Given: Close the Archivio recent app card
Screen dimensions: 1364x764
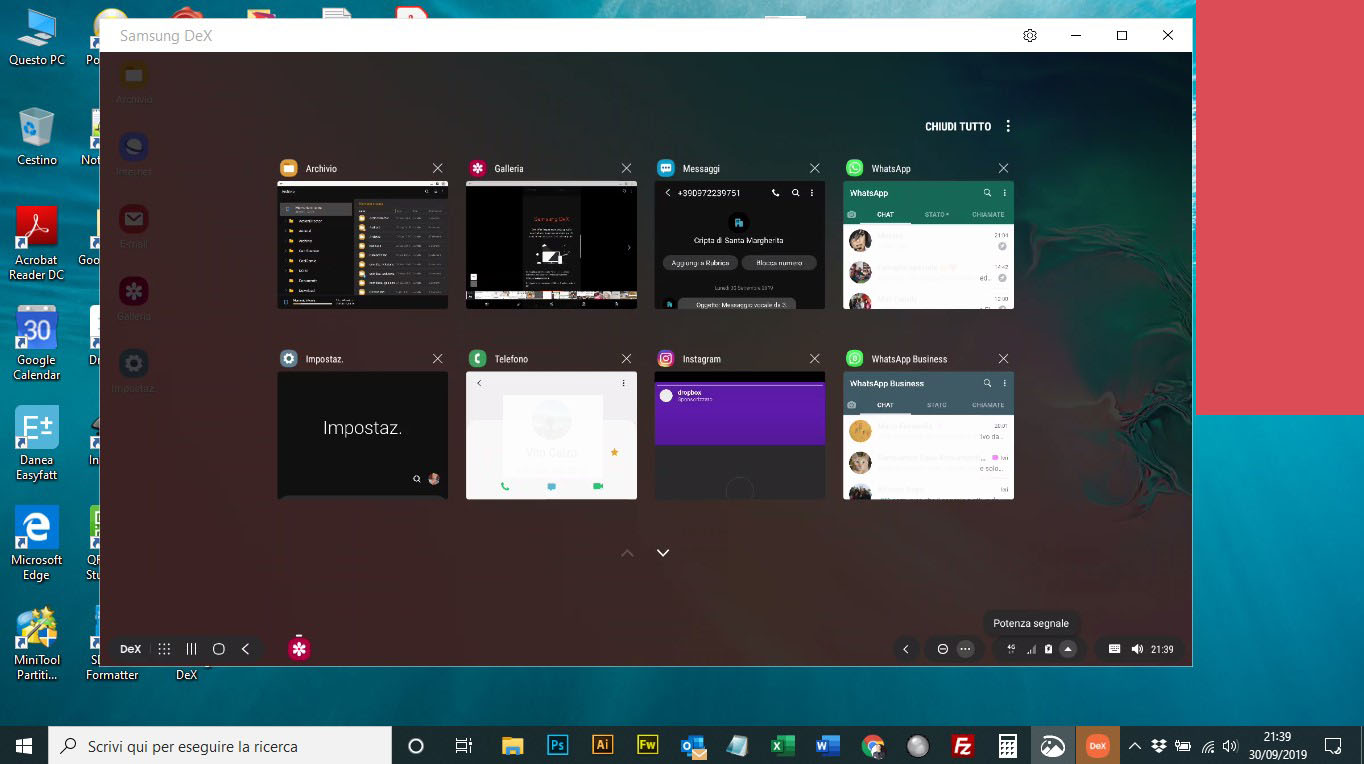Looking at the screenshot, I should coord(437,168).
